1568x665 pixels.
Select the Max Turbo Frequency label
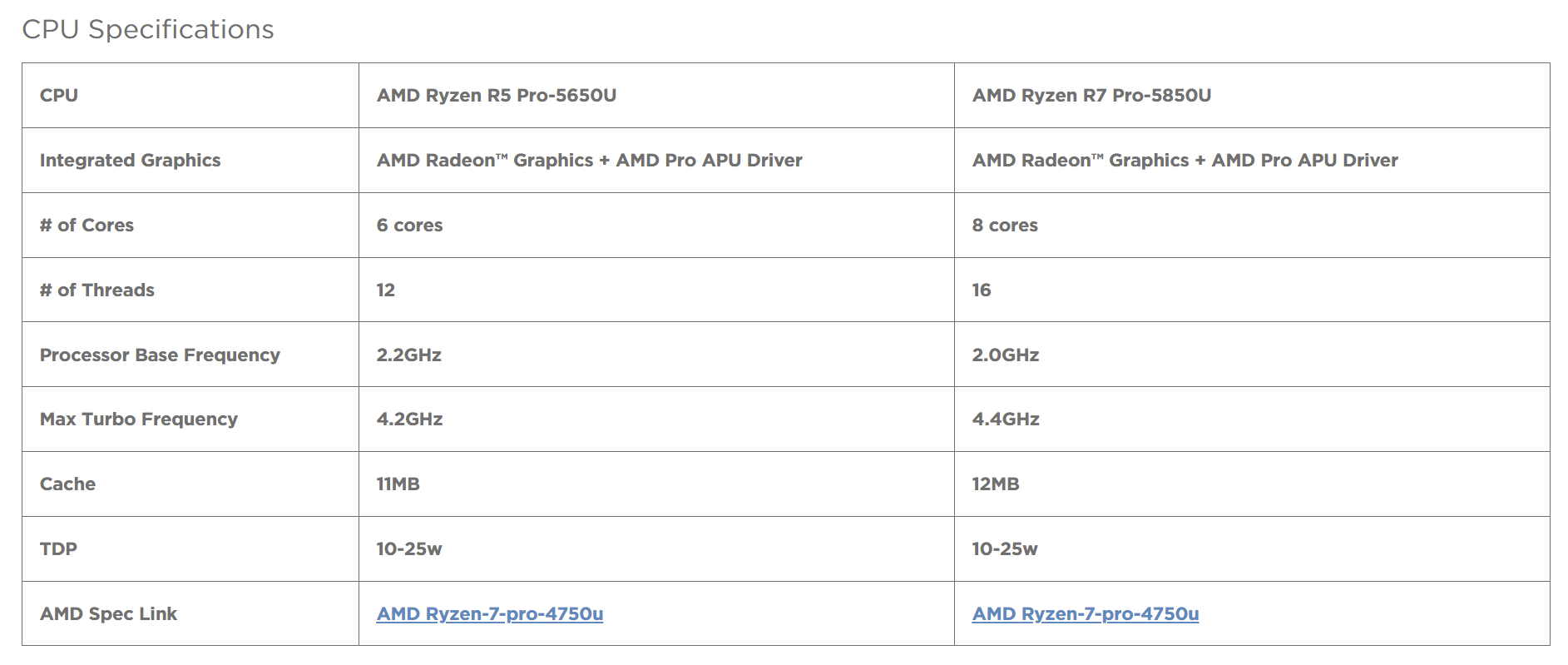tap(138, 419)
